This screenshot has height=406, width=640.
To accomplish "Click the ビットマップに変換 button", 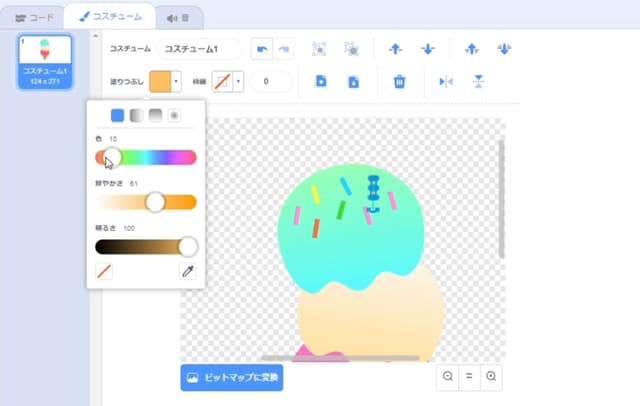I will (232, 377).
